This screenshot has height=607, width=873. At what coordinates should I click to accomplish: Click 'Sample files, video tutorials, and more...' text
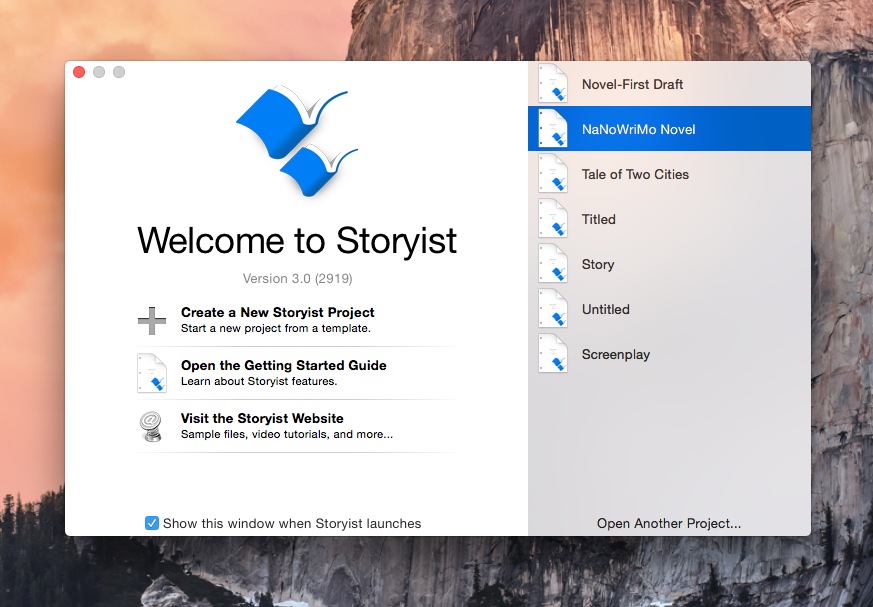coord(287,434)
